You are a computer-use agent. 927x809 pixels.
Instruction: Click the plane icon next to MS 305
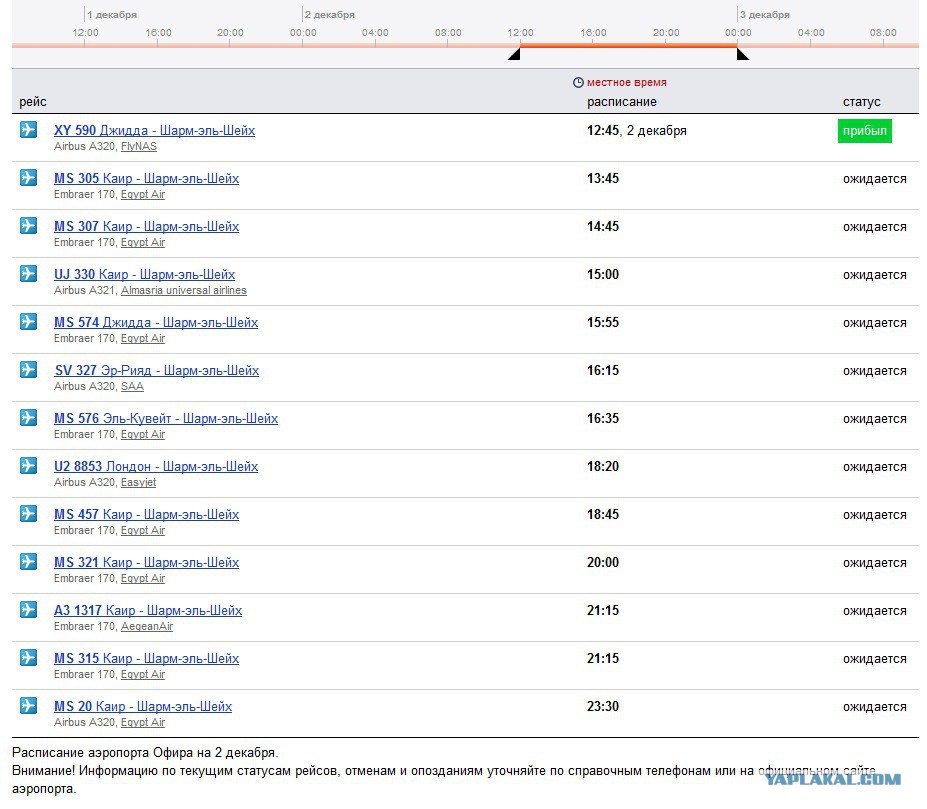click(x=28, y=178)
